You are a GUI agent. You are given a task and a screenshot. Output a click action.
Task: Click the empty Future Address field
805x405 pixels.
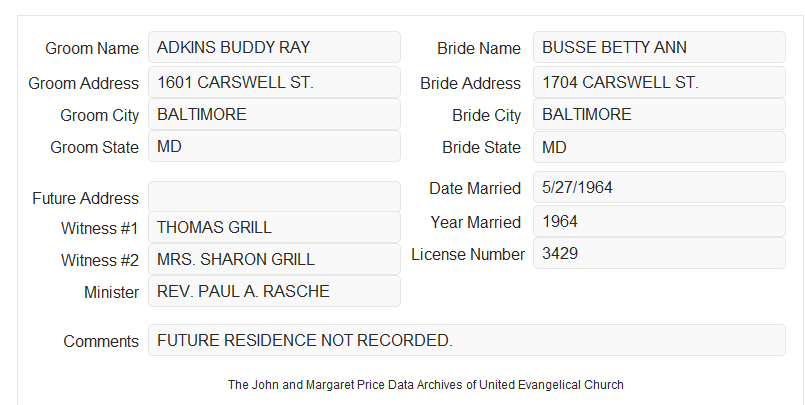point(274,197)
